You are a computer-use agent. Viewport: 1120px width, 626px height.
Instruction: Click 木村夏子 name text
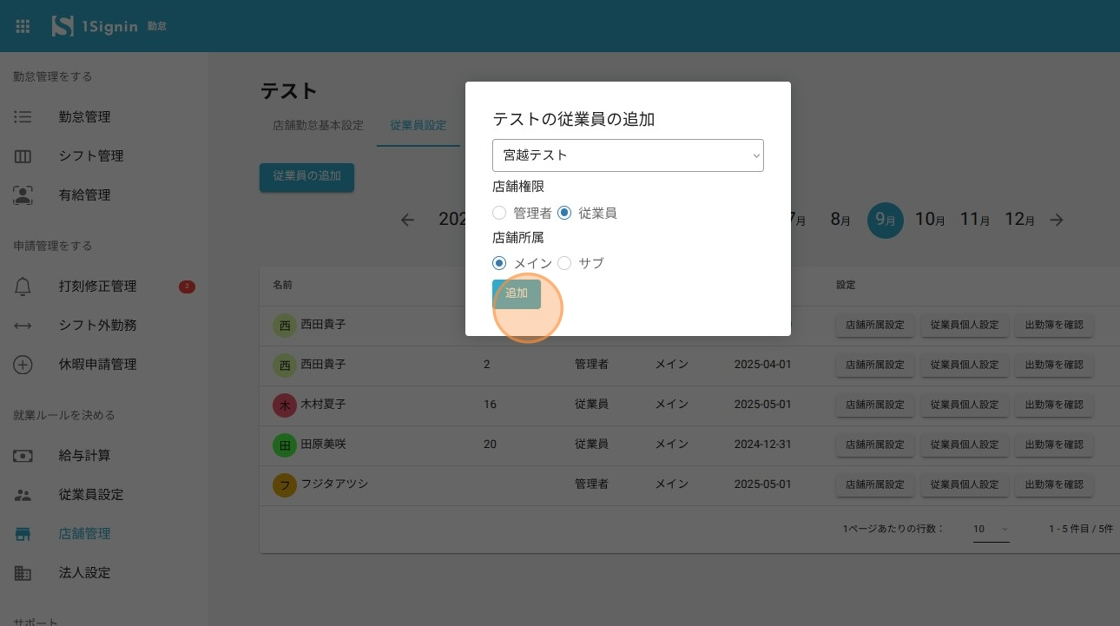click(323, 404)
